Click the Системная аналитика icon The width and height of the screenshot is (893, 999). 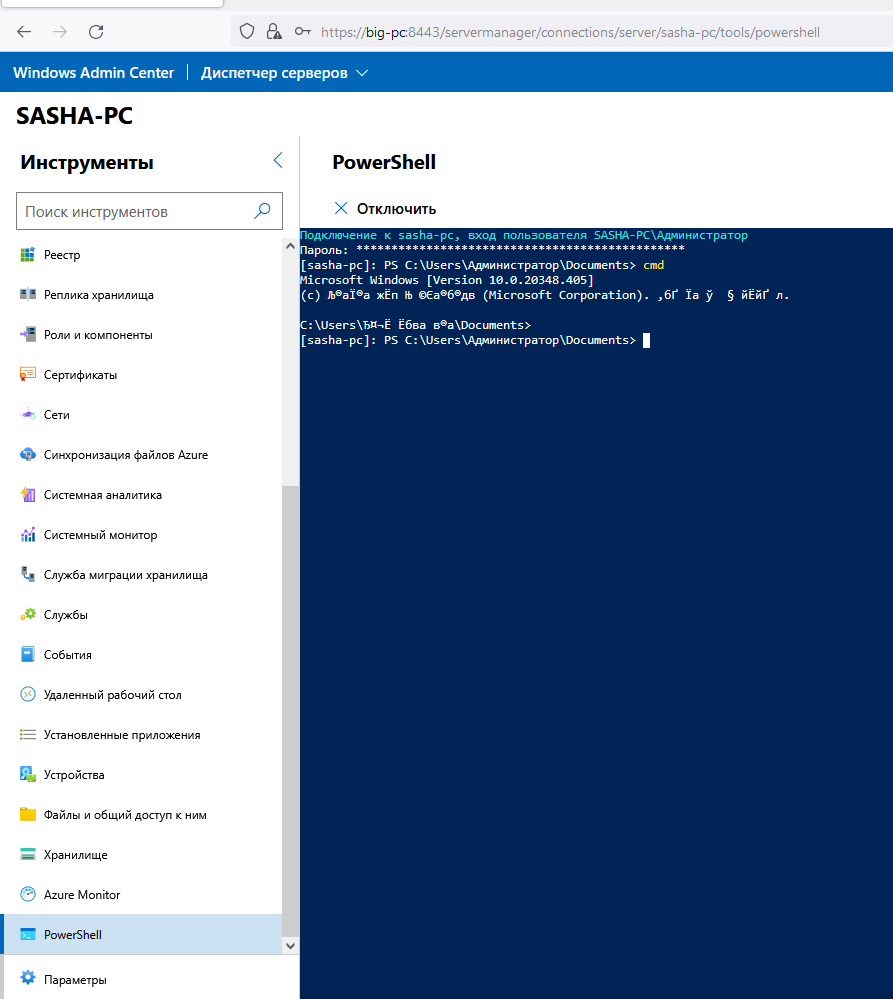(x=27, y=495)
